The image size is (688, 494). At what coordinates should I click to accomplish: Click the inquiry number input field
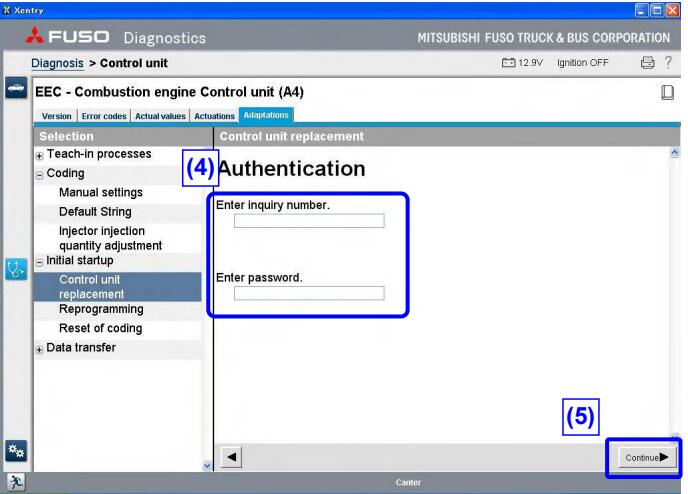309,221
